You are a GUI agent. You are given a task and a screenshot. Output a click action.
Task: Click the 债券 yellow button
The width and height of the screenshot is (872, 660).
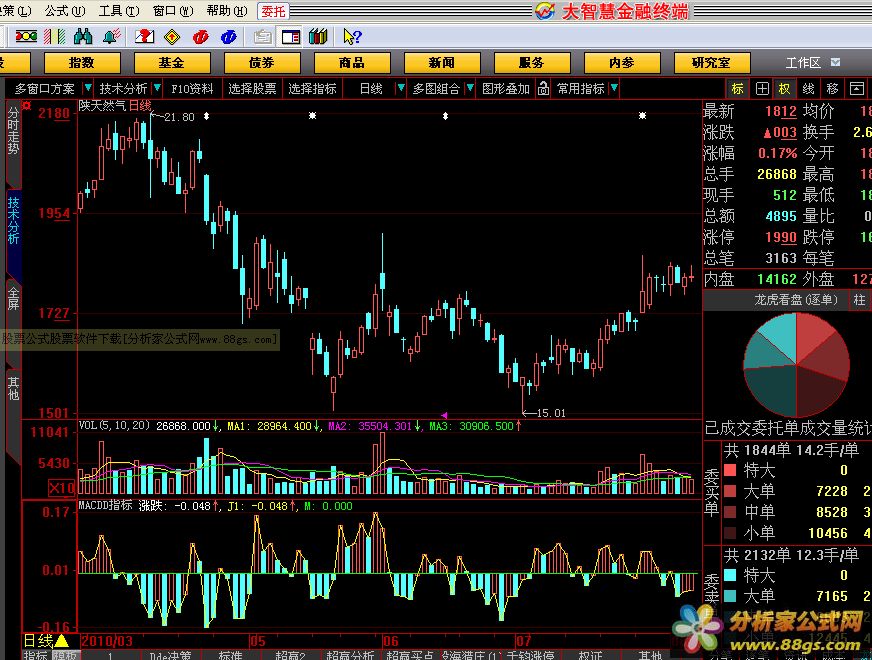point(262,63)
